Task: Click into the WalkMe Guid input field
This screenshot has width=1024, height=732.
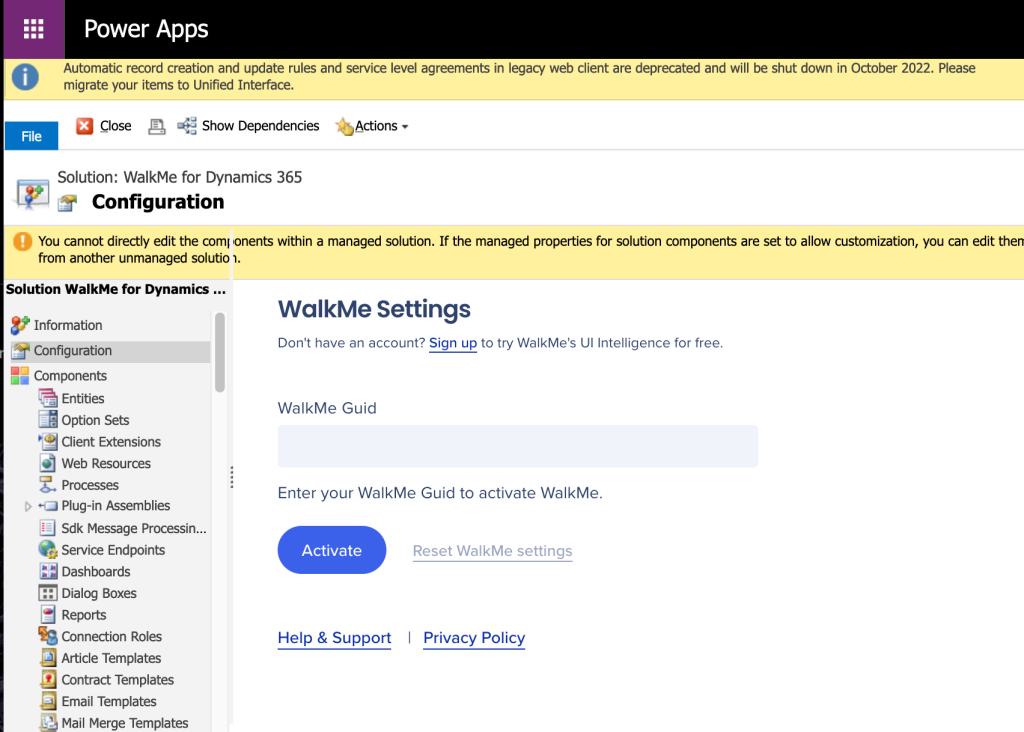Action: tap(517, 446)
